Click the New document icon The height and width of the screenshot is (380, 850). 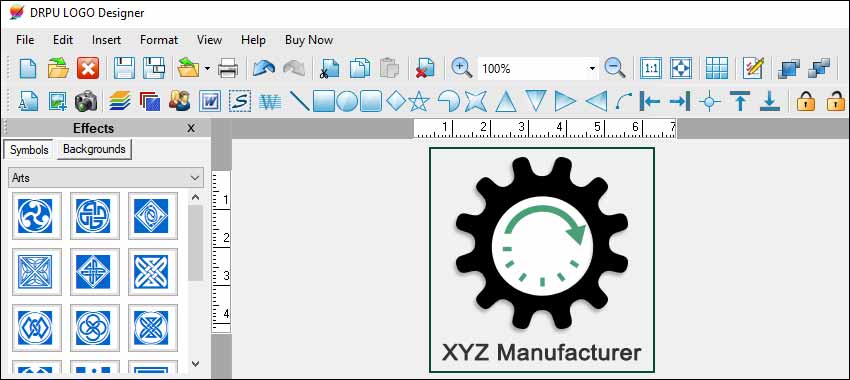pyautogui.click(x=28, y=69)
